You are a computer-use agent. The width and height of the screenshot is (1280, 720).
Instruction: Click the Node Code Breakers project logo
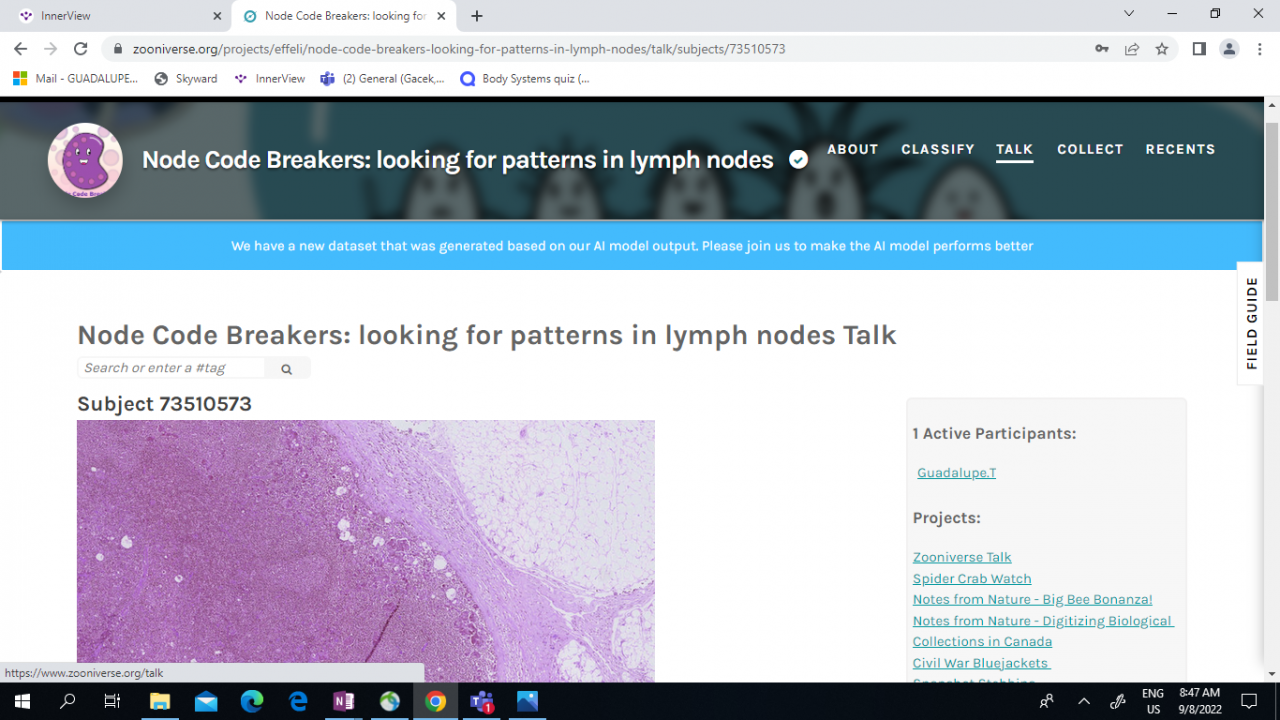[x=85, y=160]
